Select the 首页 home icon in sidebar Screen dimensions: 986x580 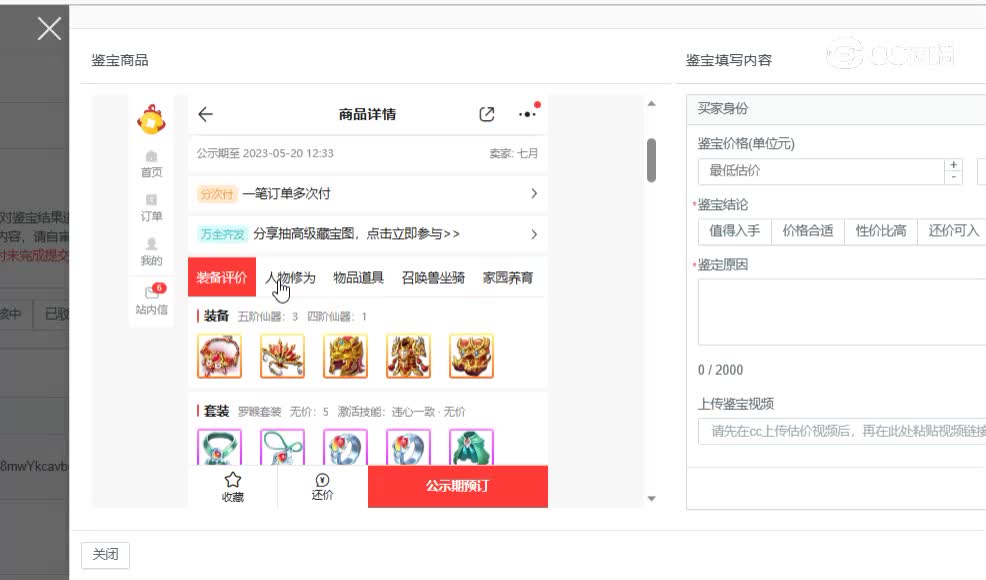click(150, 163)
